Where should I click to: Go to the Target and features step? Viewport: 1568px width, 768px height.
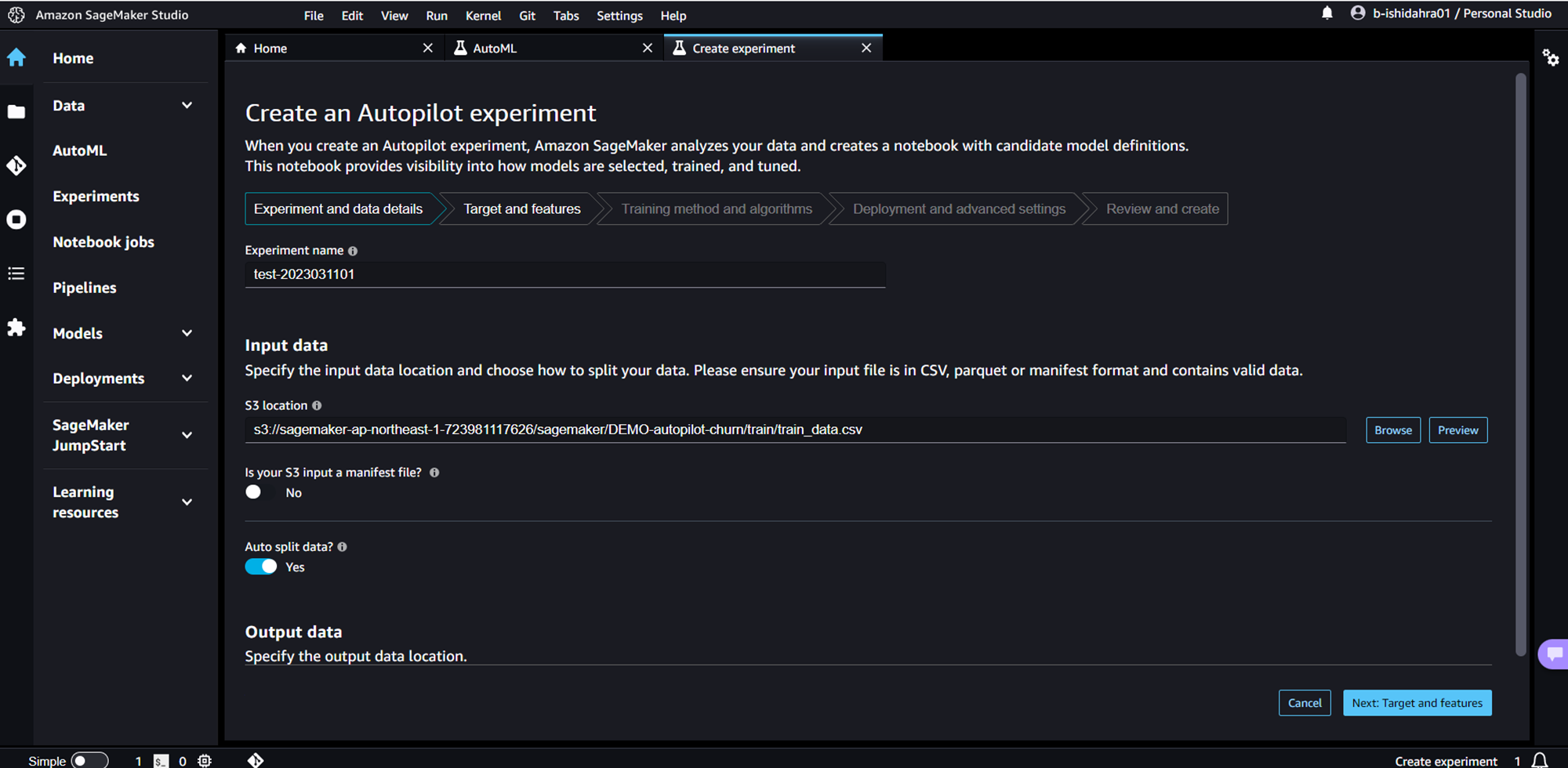[x=522, y=209]
